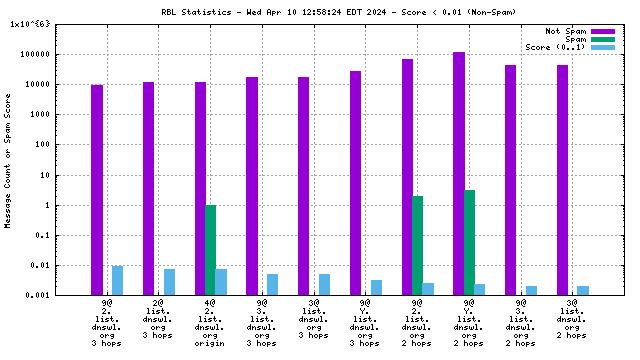
Task: Click the 1x10^{6} y-axis tick label
Action: [30, 24]
